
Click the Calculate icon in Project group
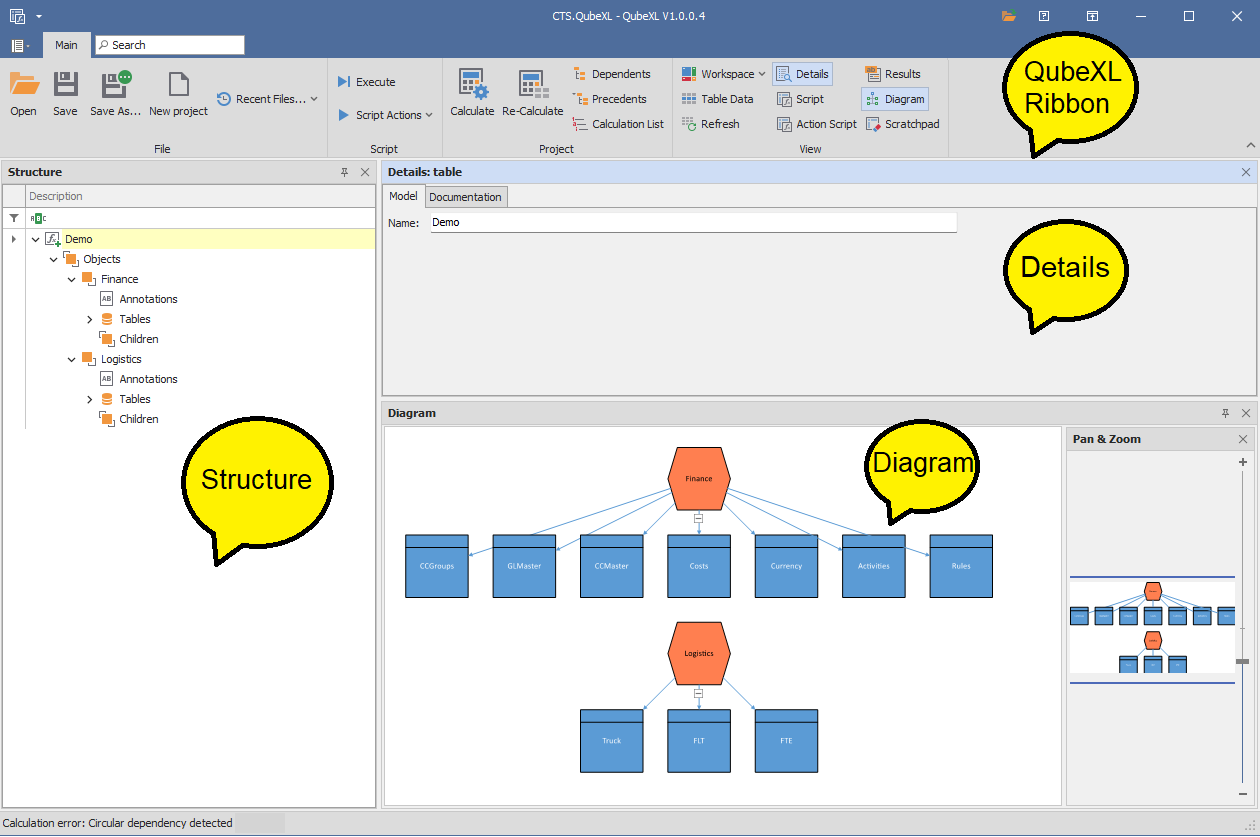(x=472, y=85)
